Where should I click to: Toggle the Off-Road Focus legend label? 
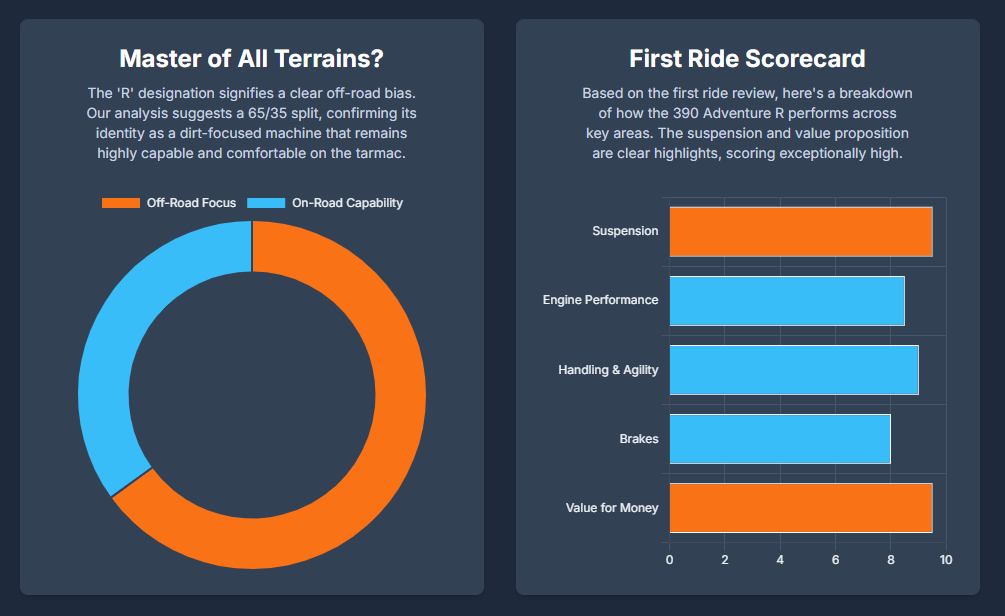click(191, 203)
